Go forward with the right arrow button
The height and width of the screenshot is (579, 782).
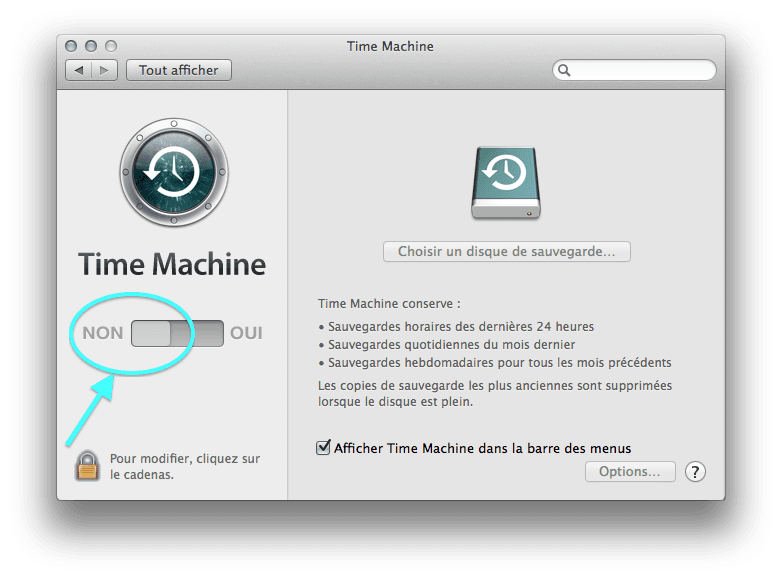pos(104,70)
